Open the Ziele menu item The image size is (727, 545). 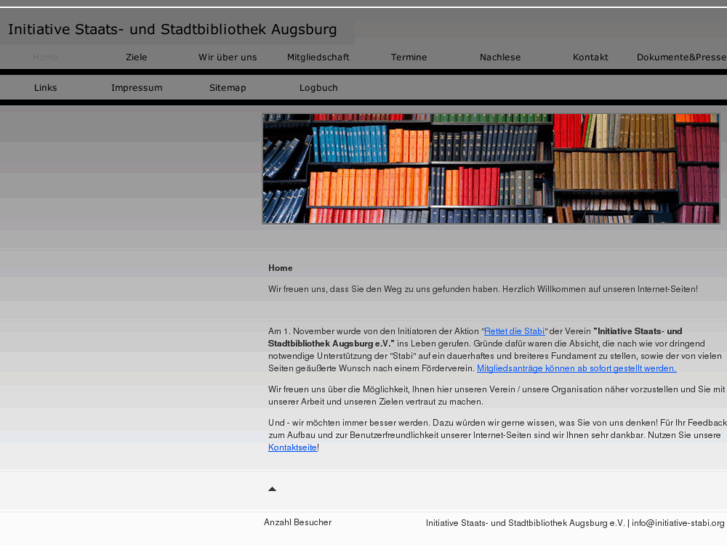click(x=136, y=57)
